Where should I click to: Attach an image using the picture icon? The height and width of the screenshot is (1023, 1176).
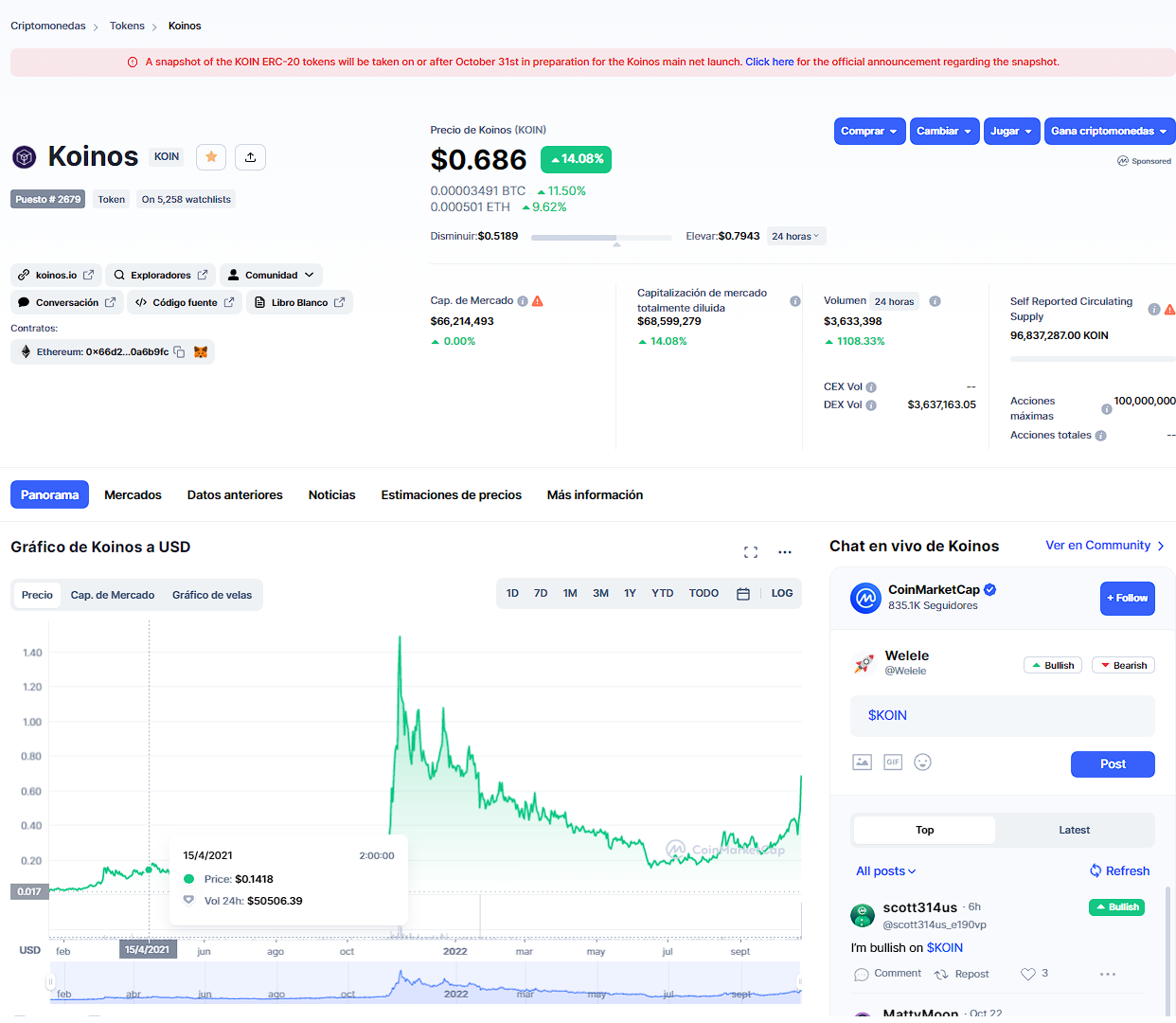[x=862, y=763]
